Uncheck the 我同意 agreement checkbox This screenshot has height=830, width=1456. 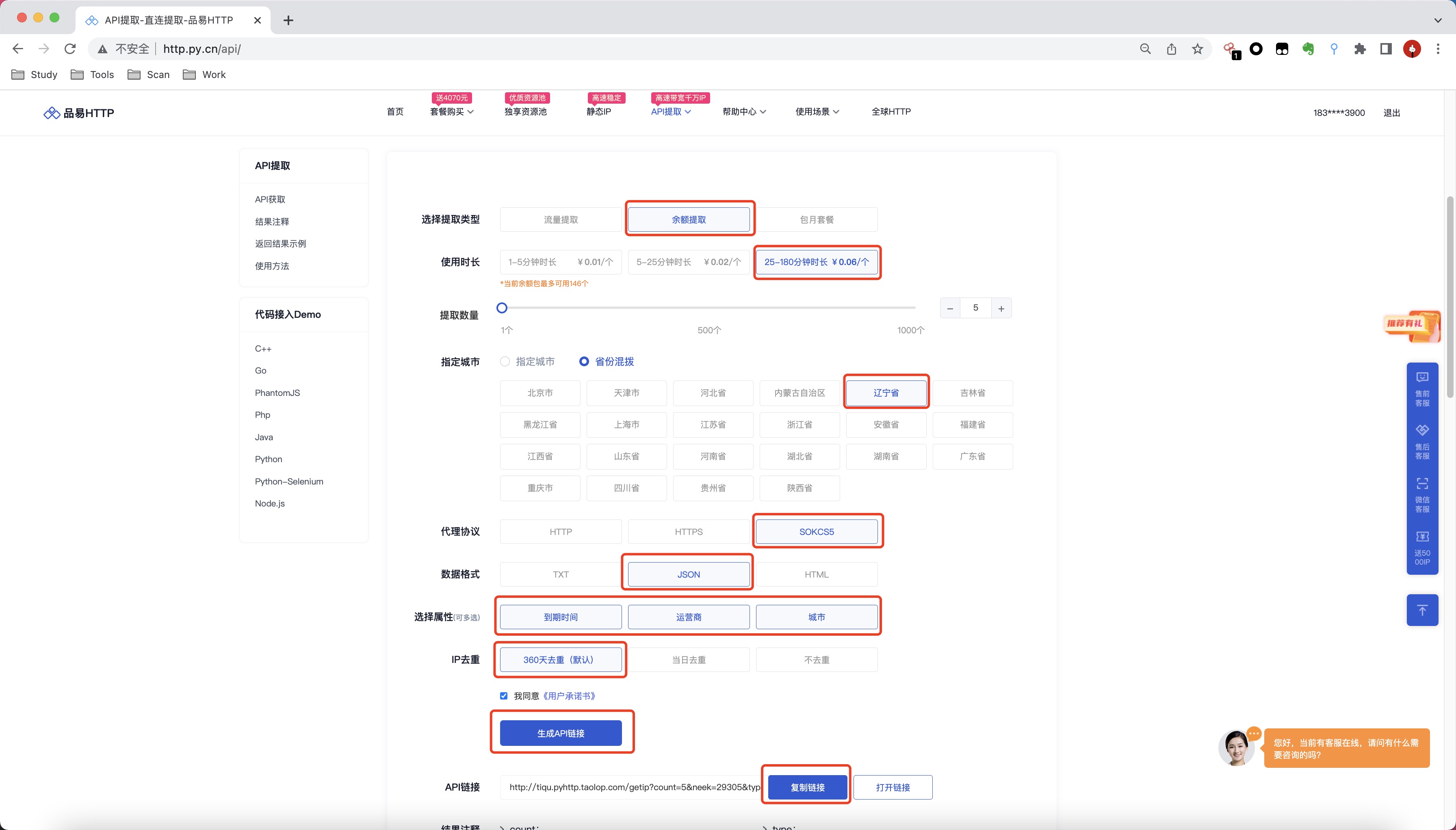click(x=504, y=695)
